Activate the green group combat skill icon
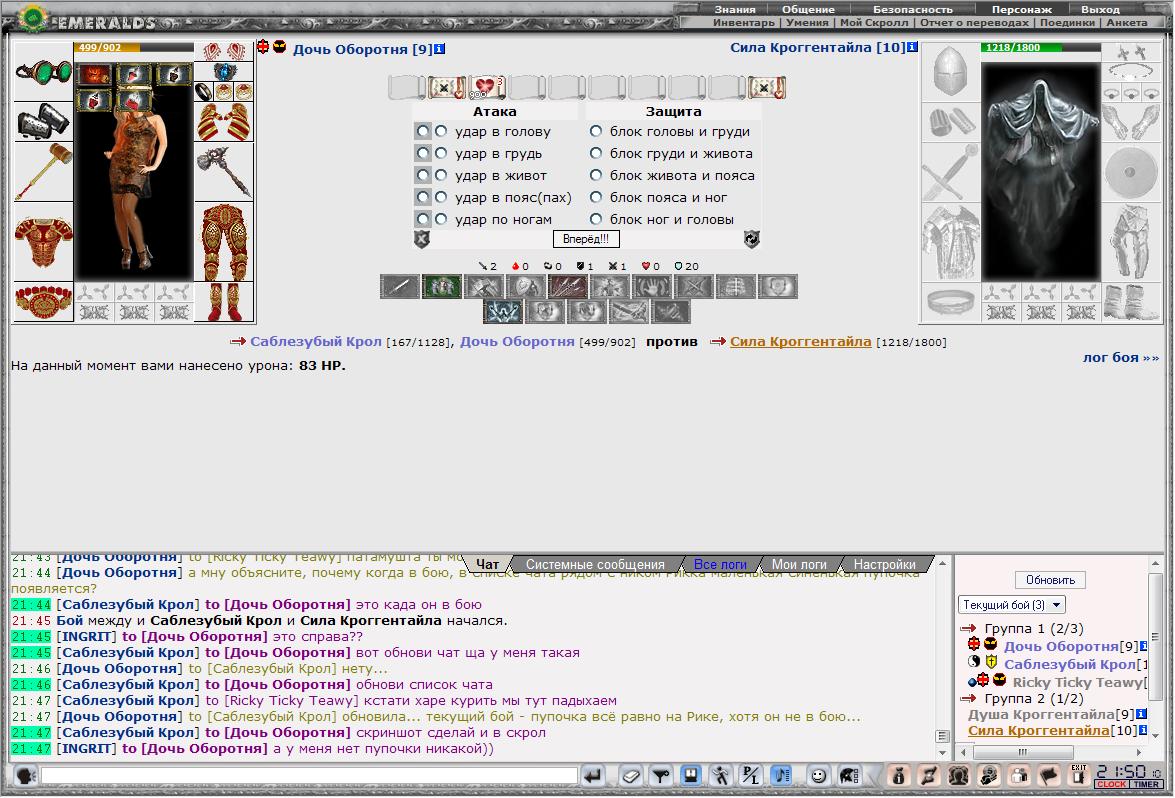This screenshot has width=1175, height=798. (x=441, y=286)
